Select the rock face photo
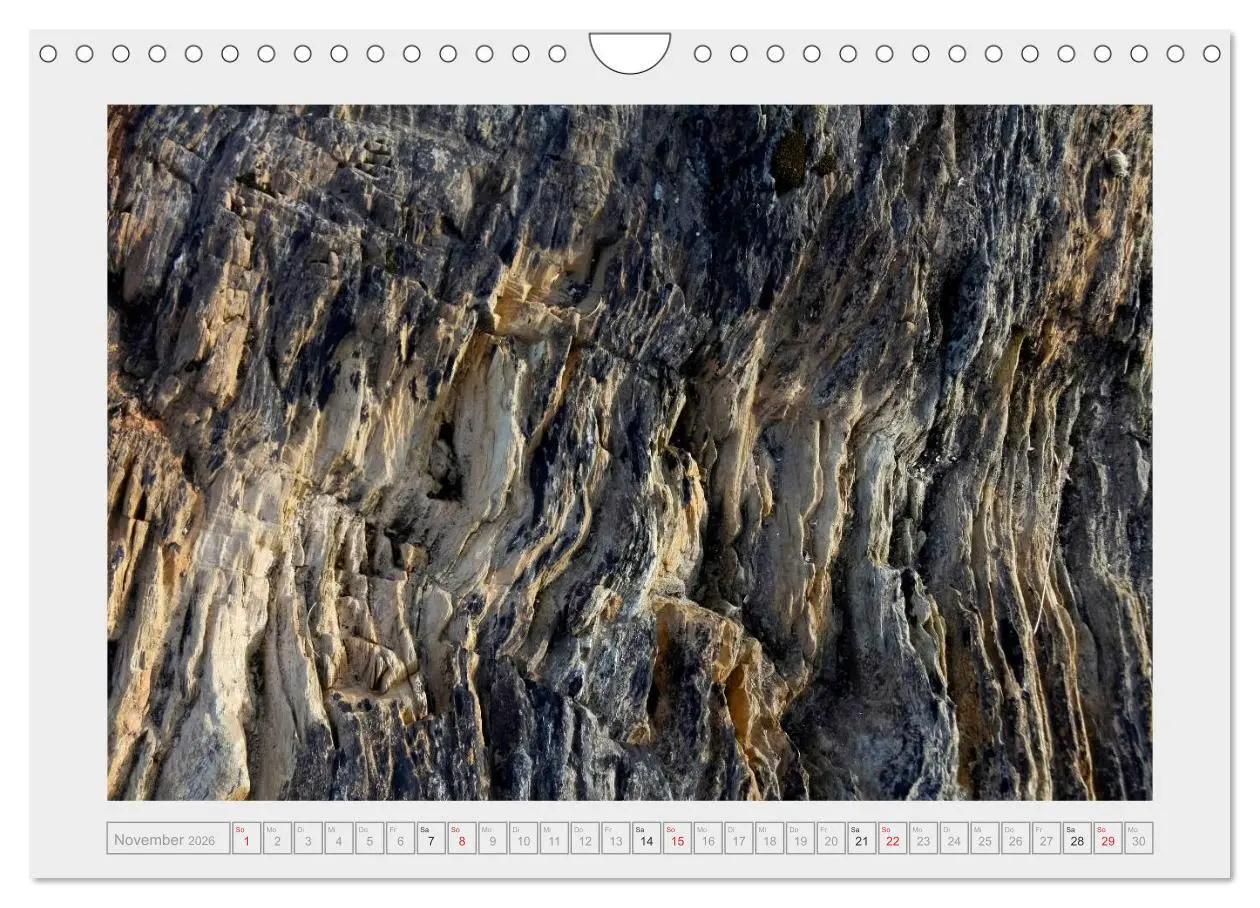The height and width of the screenshot is (908, 1260). click(630, 452)
